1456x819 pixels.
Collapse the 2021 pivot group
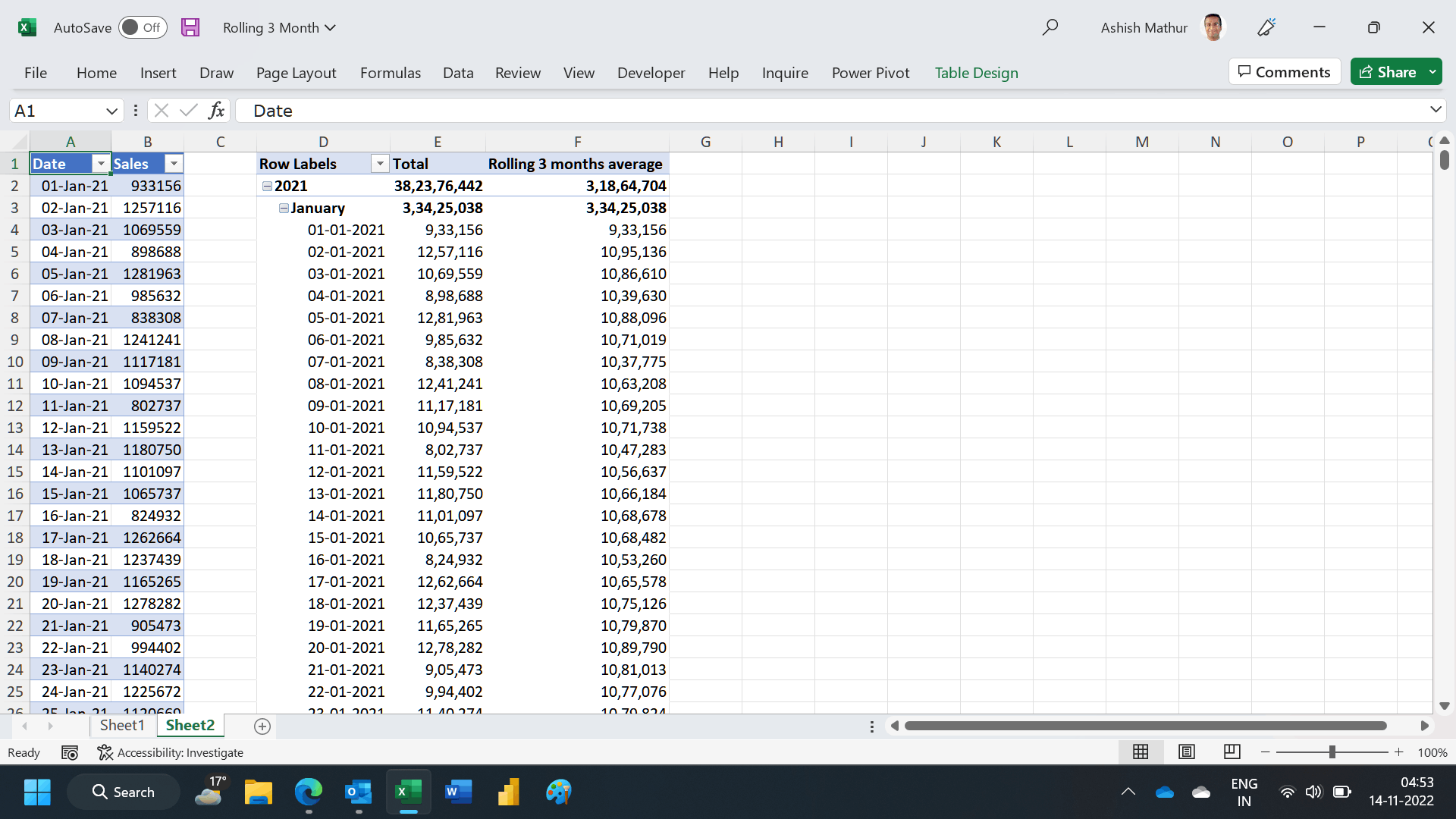coord(267,186)
